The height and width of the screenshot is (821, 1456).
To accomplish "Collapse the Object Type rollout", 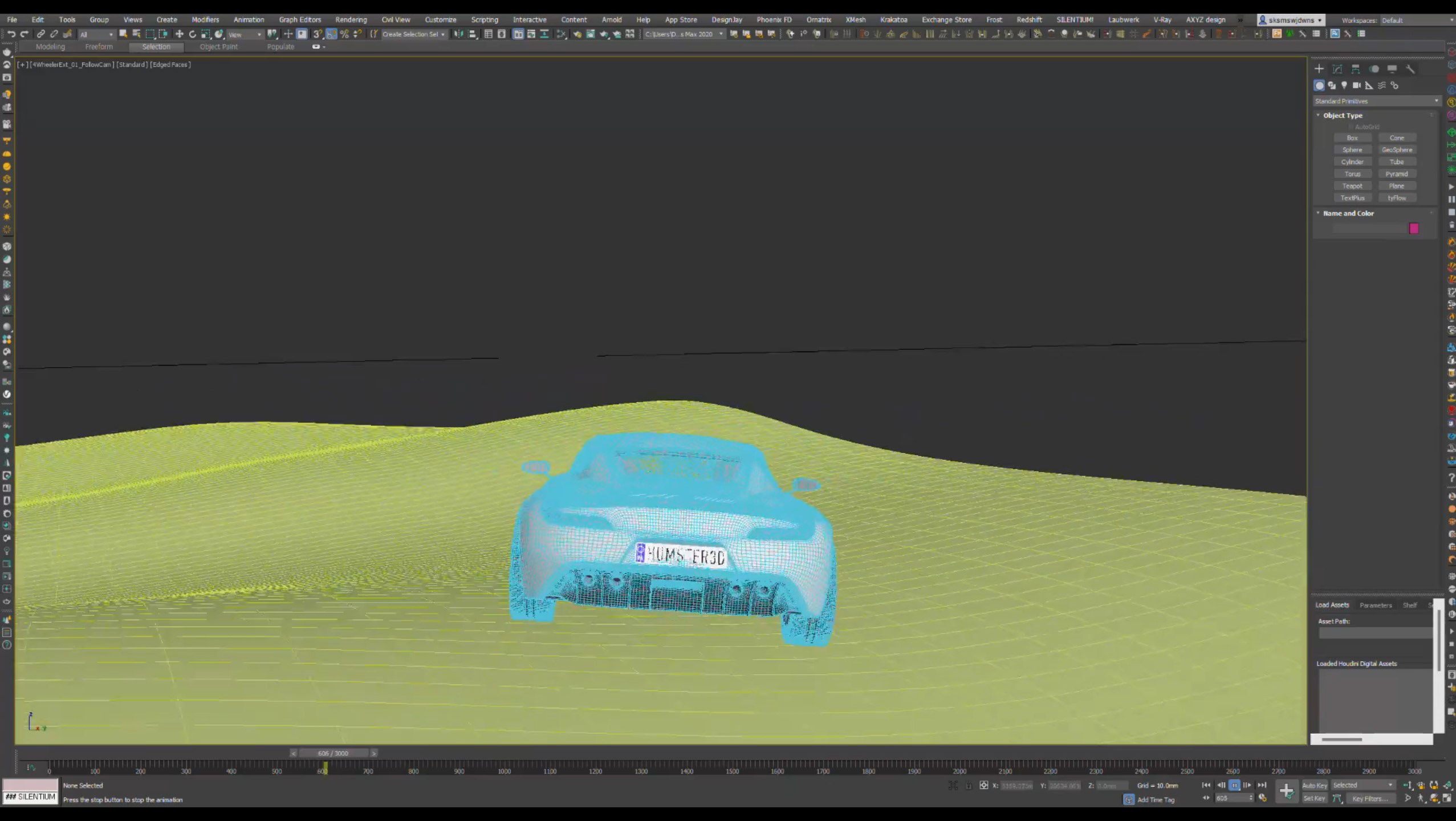I will coord(1343,115).
